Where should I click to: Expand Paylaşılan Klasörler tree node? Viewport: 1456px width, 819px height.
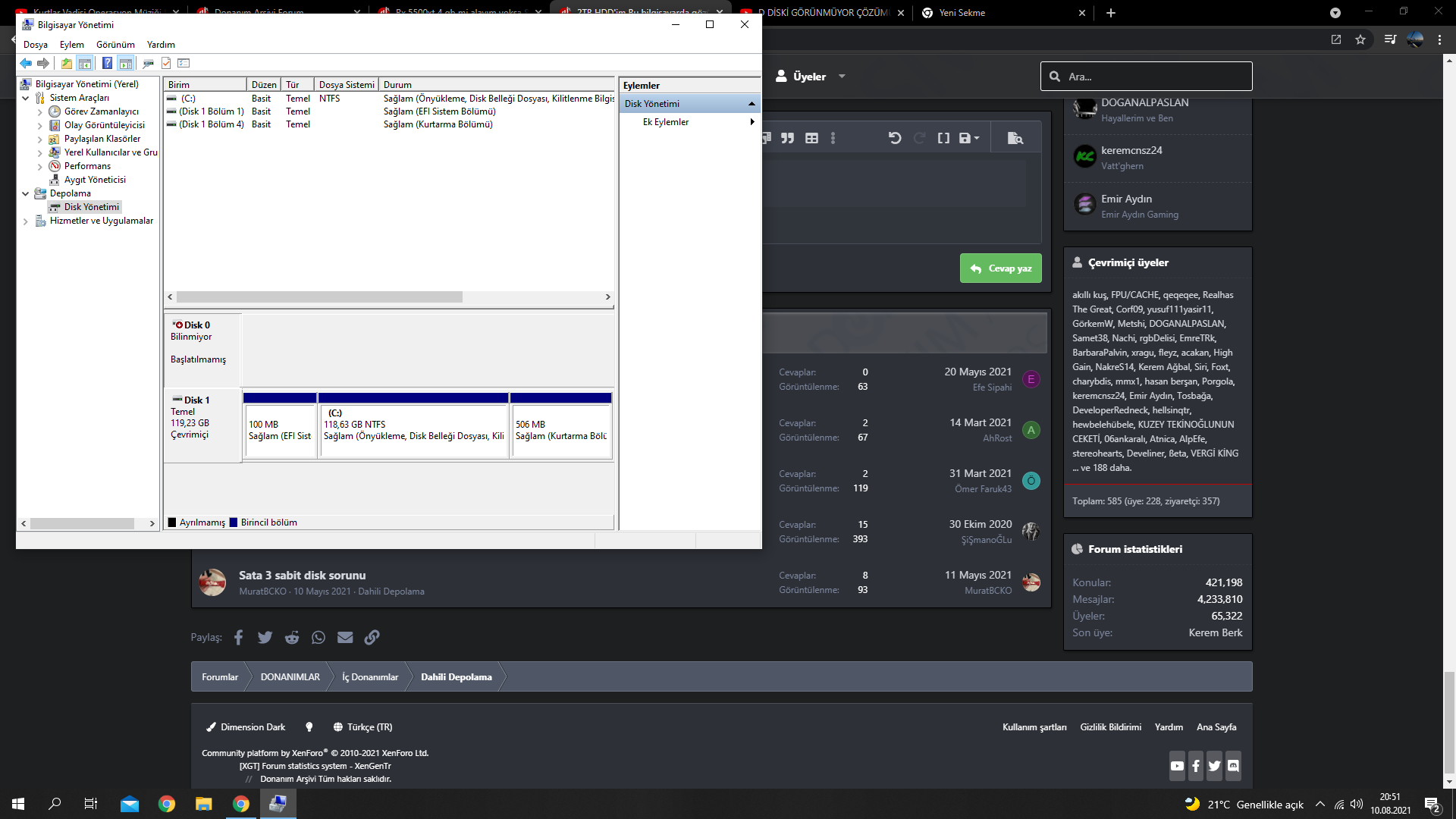39,139
